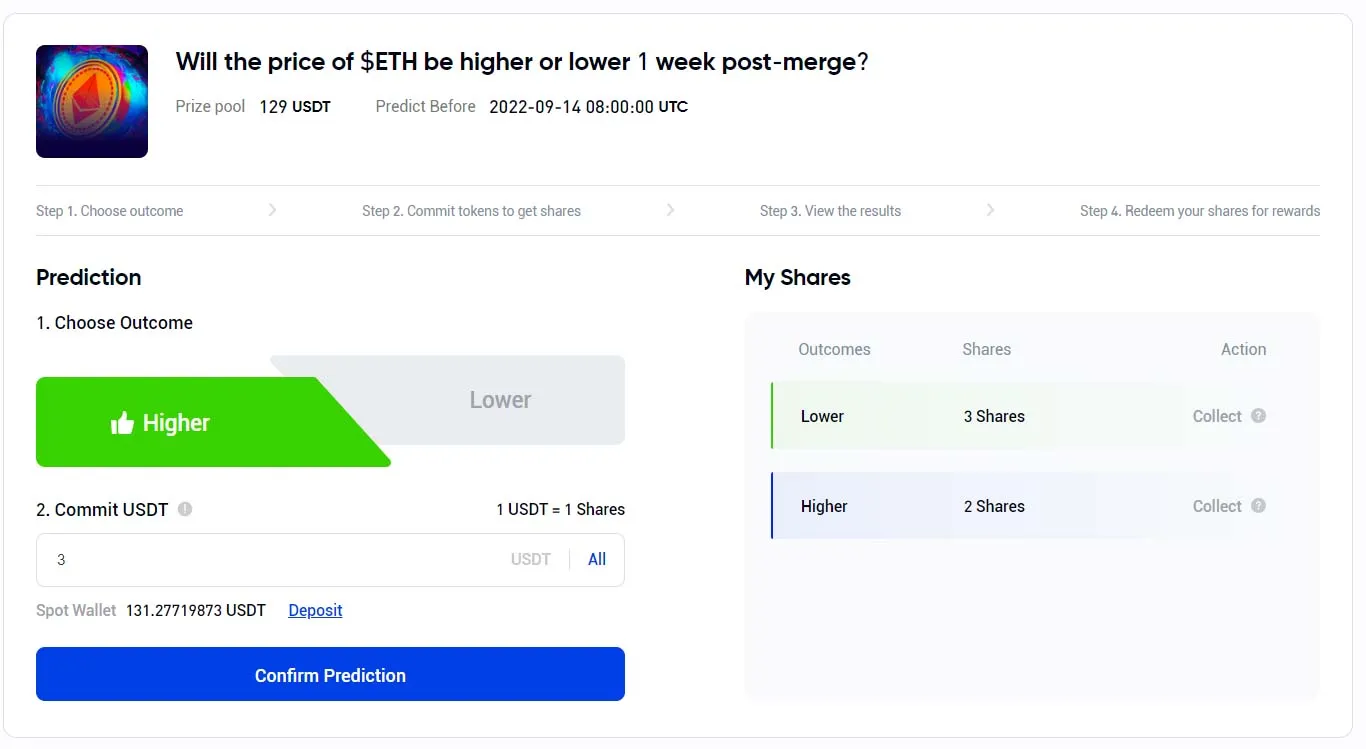Click the chevron after Step 1
This screenshot has width=1366, height=749.
(272, 210)
